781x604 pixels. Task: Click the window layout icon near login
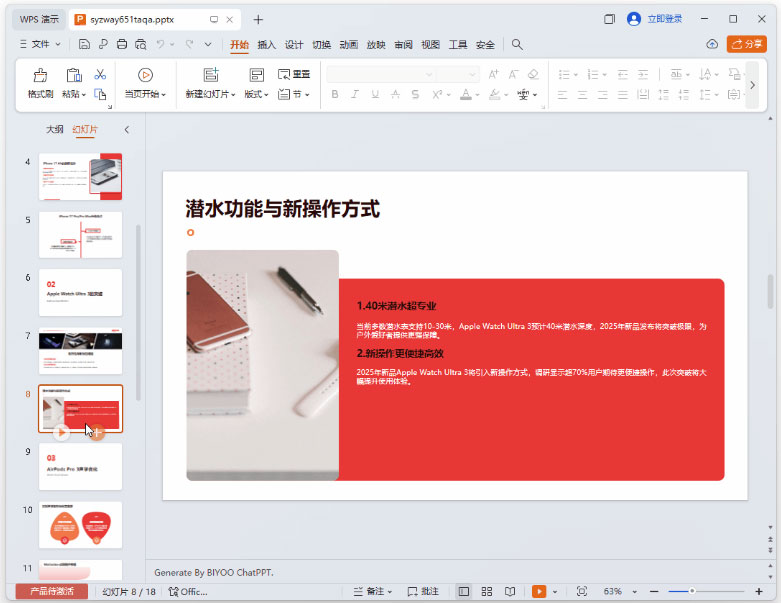coord(609,19)
